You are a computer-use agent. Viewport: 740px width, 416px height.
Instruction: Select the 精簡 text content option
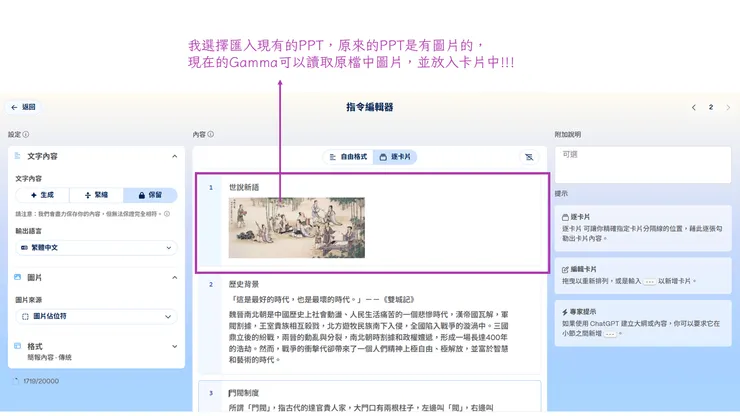(x=96, y=195)
